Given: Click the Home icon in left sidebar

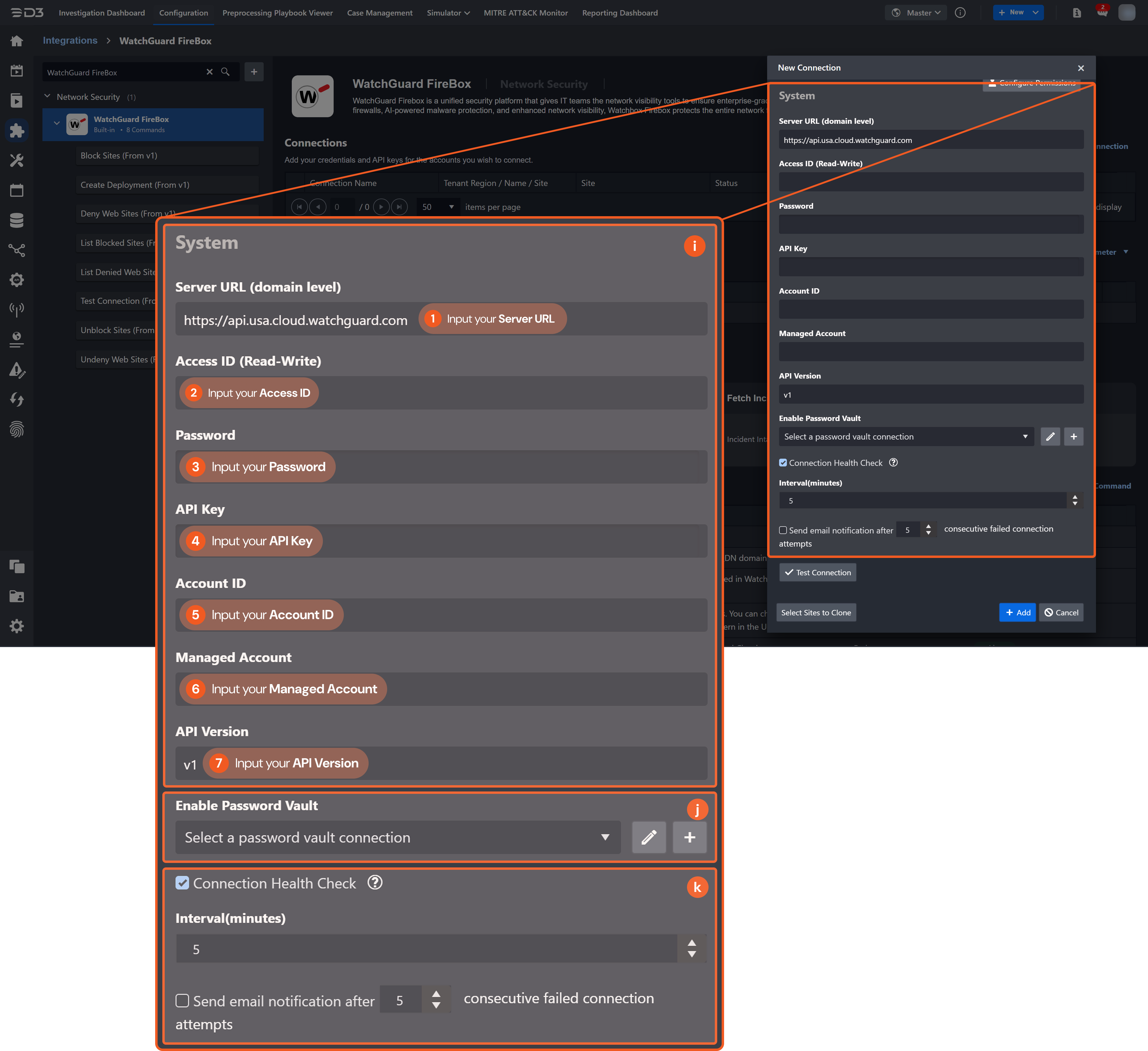Looking at the screenshot, I should 16,41.
